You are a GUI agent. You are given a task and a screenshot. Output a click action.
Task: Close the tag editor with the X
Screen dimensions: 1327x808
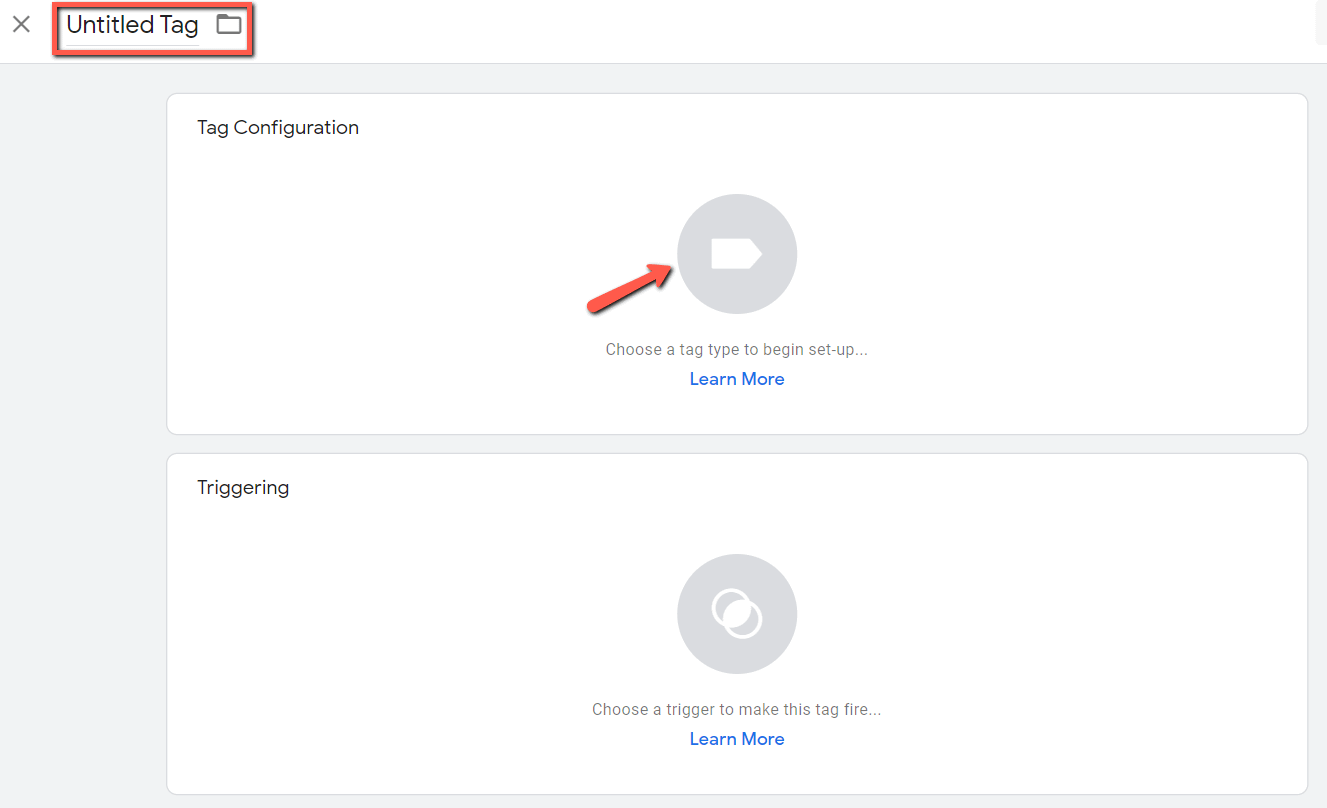pyautogui.click(x=21, y=25)
